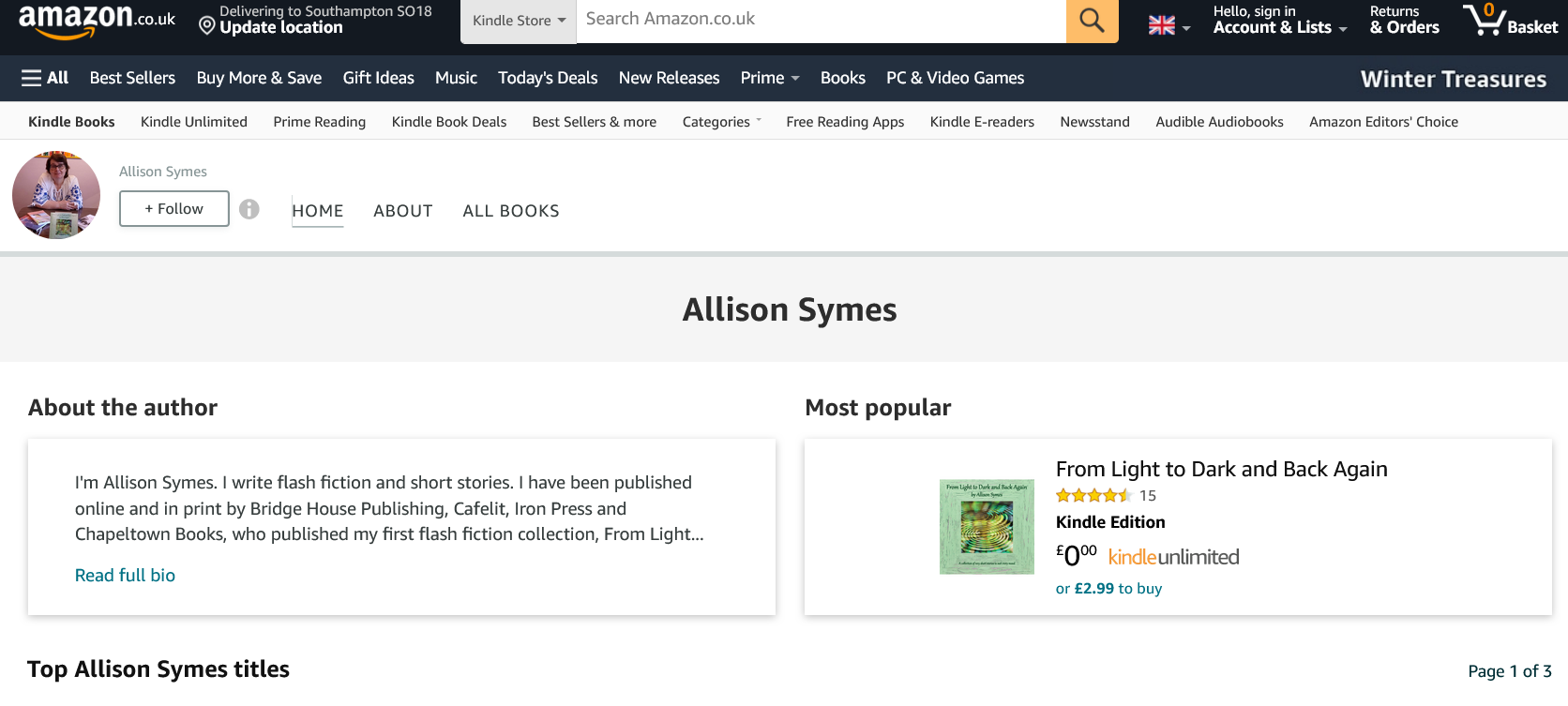Screen dimensions: 1568x706
Task: Open Today's Deals in navigation bar
Action: [548, 78]
